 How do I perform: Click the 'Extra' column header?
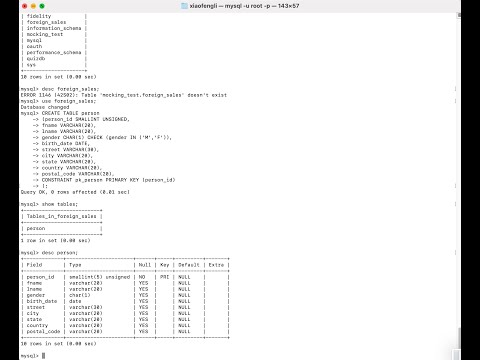point(216,265)
